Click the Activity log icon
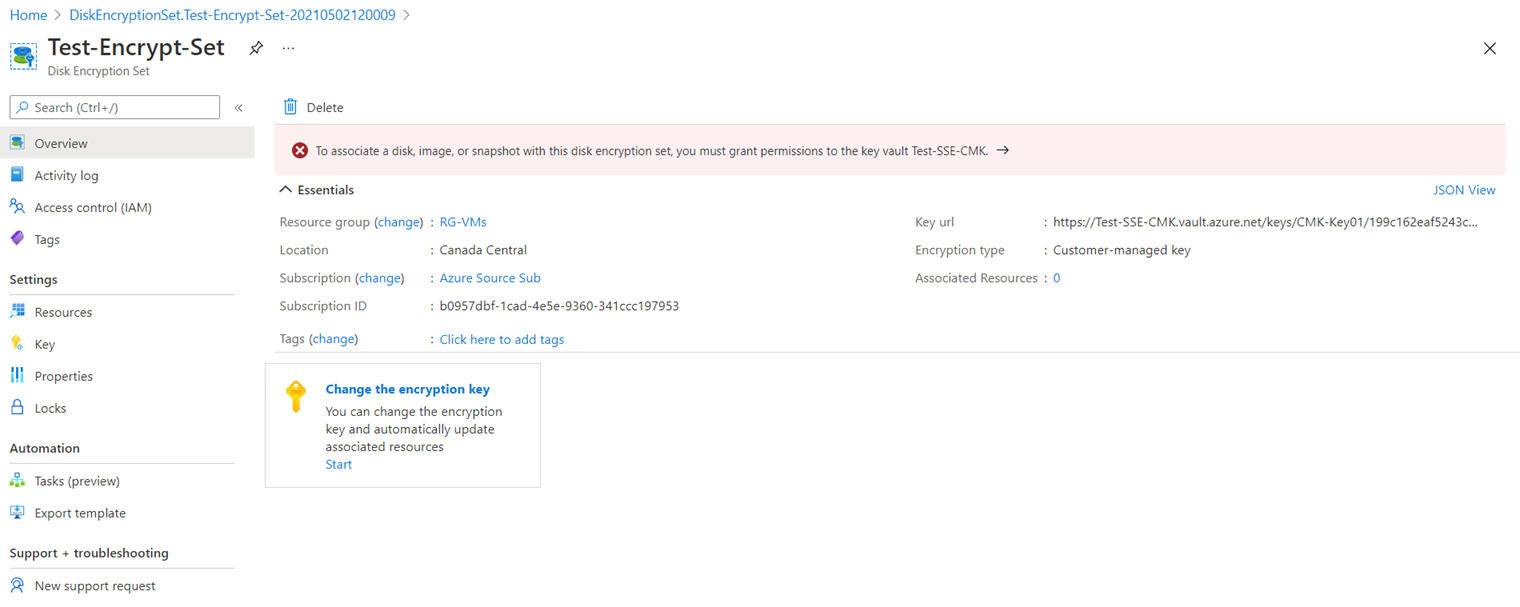This screenshot has height=607, width=1520. click(17, 175)
